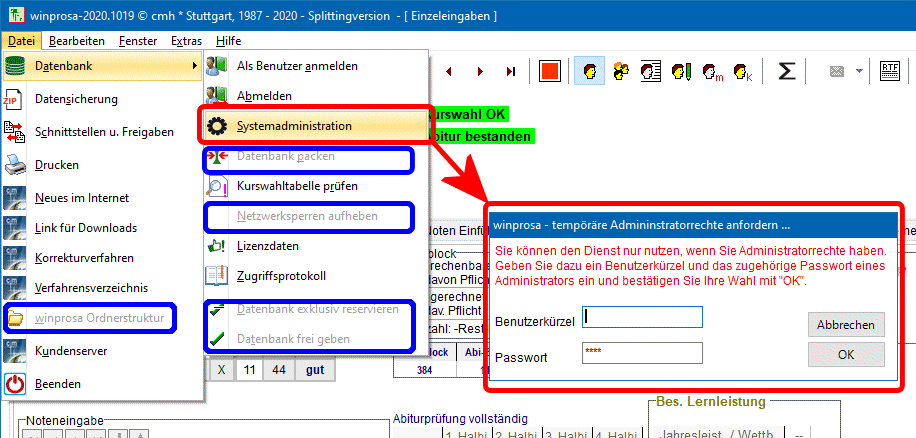Click into the Passwort field

tap(642, 354)
